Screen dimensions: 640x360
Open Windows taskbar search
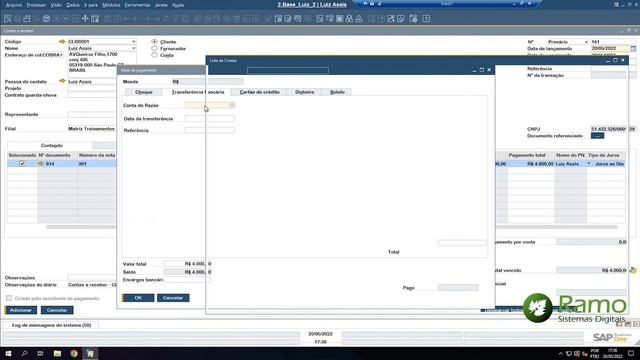tap(24, 353)
